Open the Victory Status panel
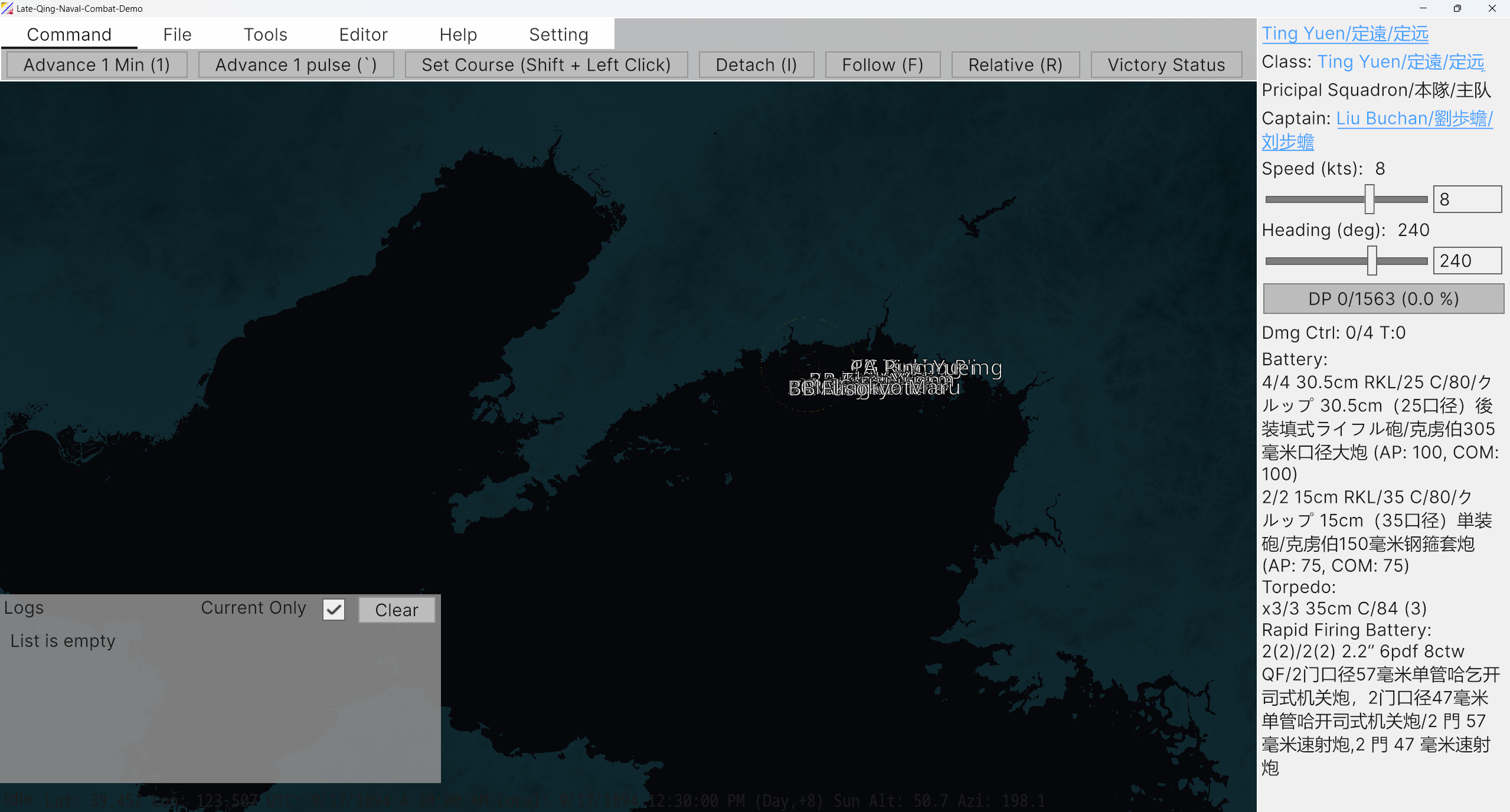1510x812 pixels. tap(1166, 65)
